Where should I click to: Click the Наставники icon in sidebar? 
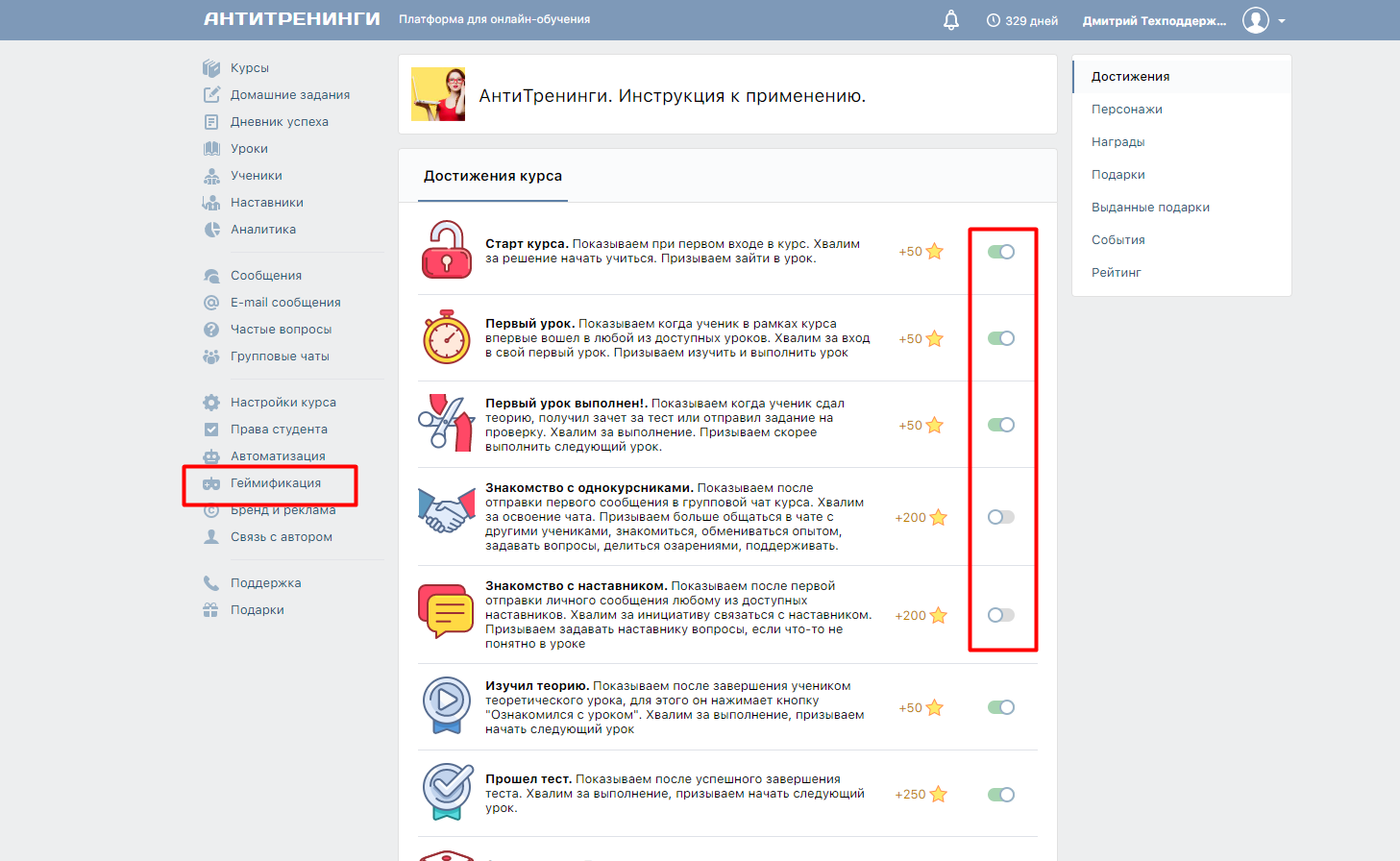point(211,203)
